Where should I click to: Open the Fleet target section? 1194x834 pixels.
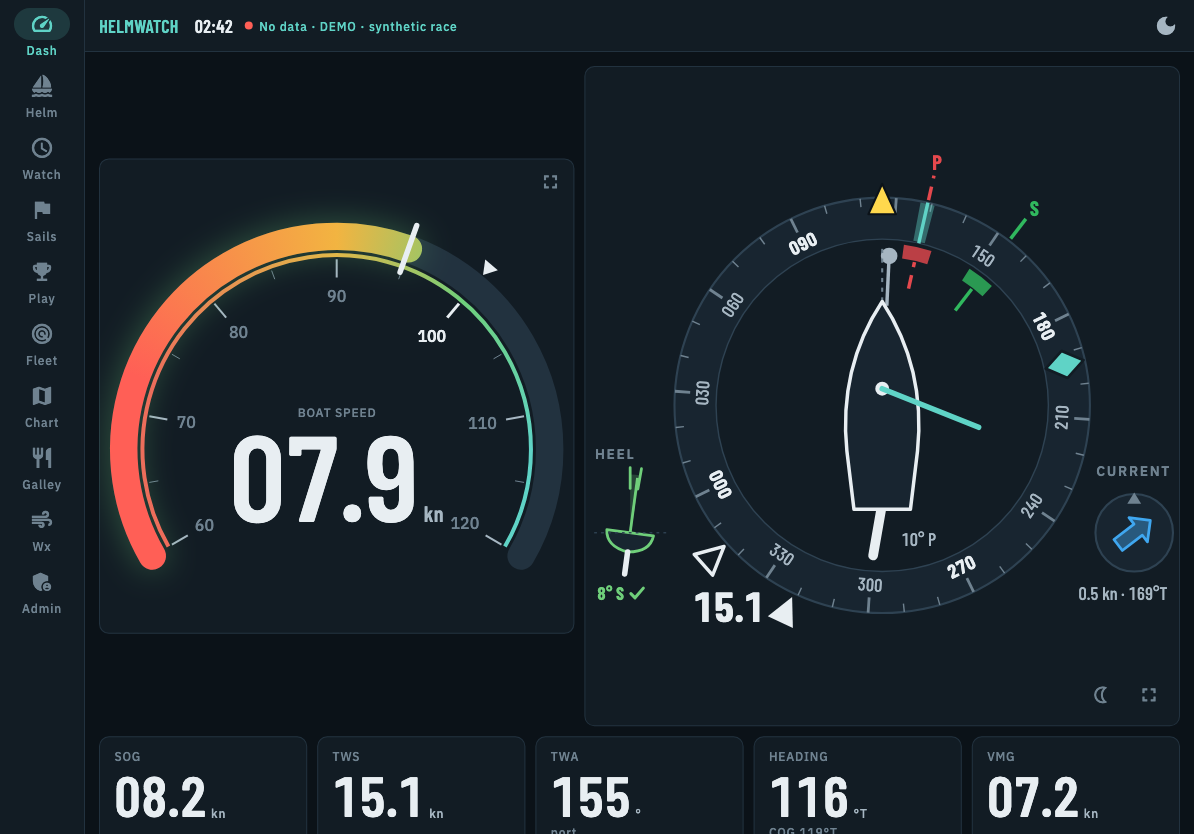41,345
